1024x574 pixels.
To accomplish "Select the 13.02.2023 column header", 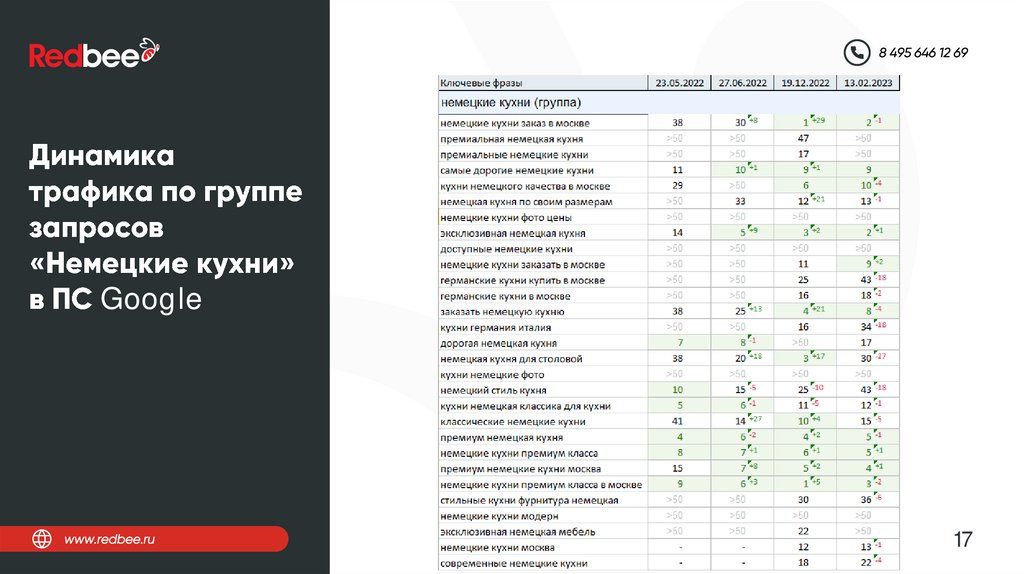I will pyautogui.click(x=867, y=83).
